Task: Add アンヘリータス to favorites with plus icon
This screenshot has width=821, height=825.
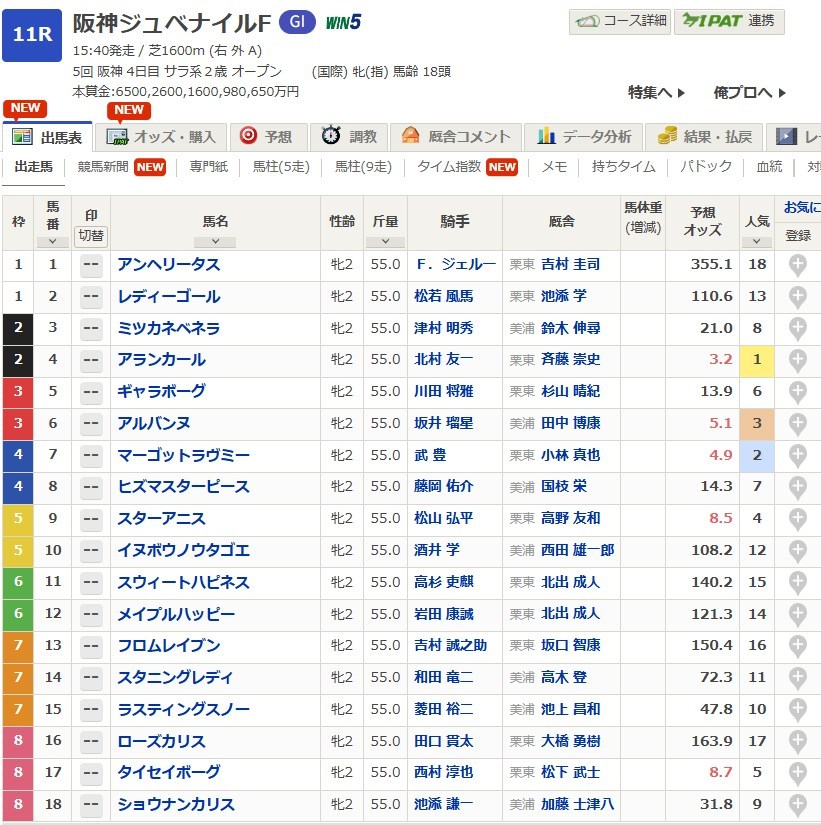Action: pyautogui.click(x=797, y=265)
